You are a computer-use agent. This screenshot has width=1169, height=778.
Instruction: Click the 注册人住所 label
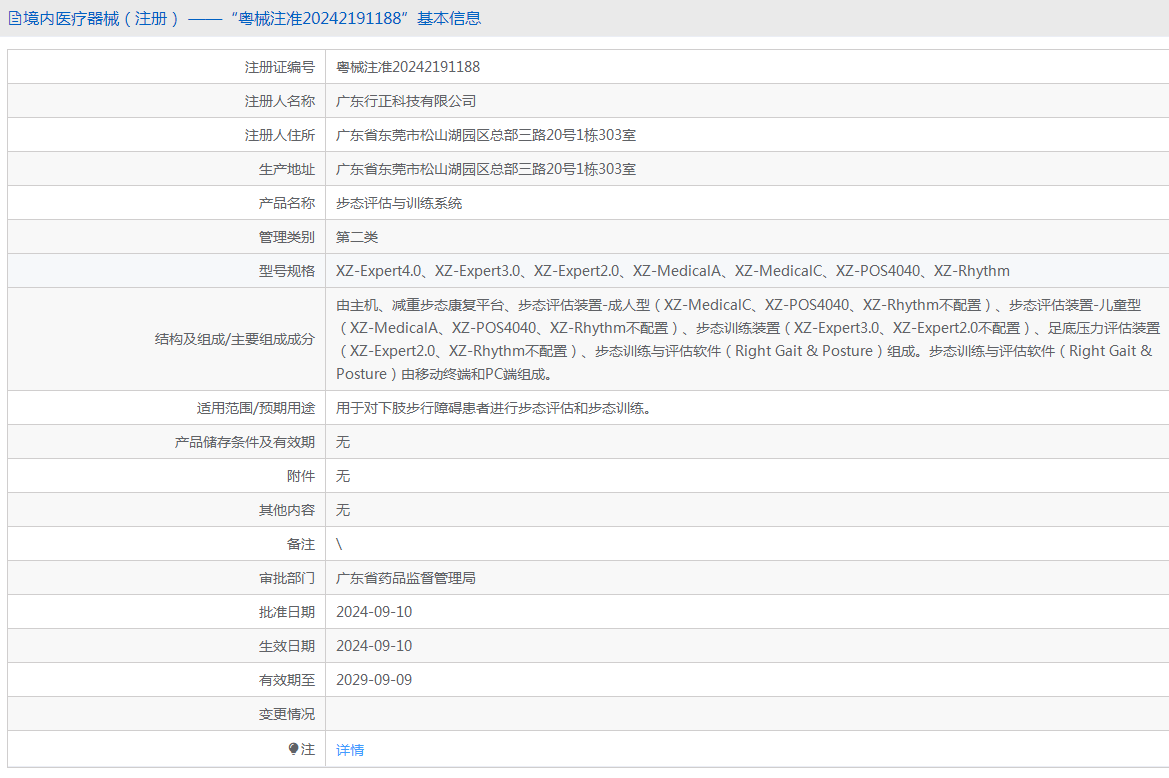tap(280, 136)
